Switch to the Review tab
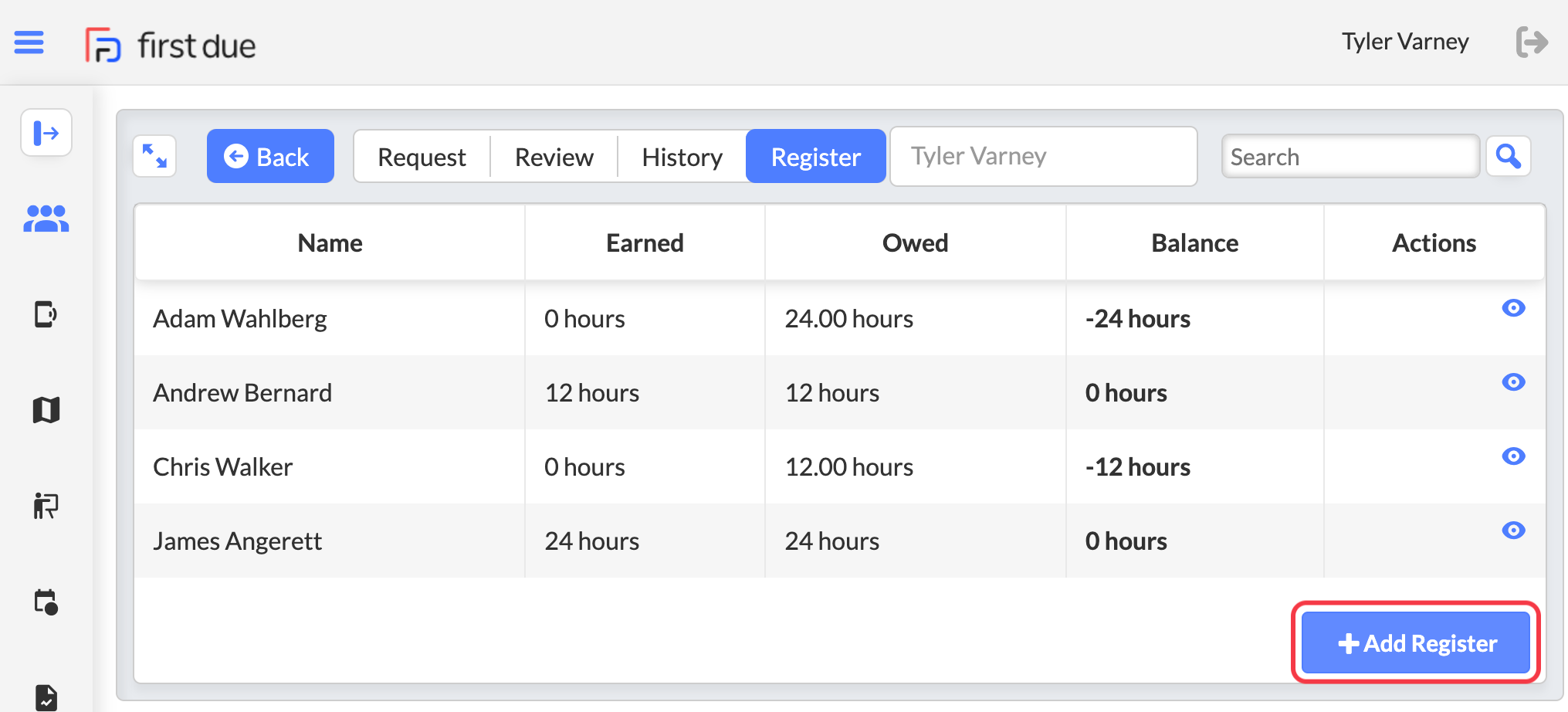 (x=554, y=157)
